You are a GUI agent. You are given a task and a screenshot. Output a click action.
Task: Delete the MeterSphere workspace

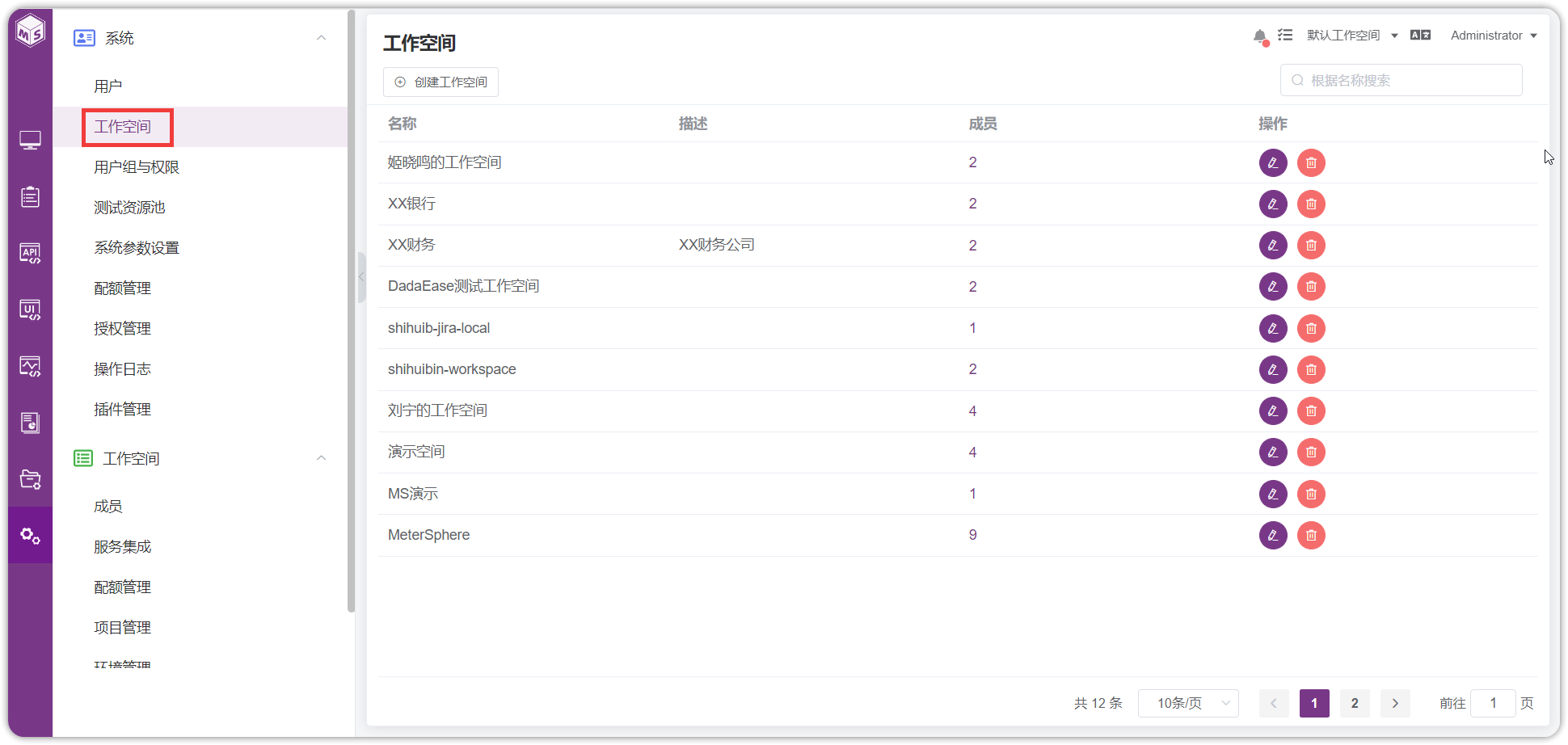tap(1311, 535)
